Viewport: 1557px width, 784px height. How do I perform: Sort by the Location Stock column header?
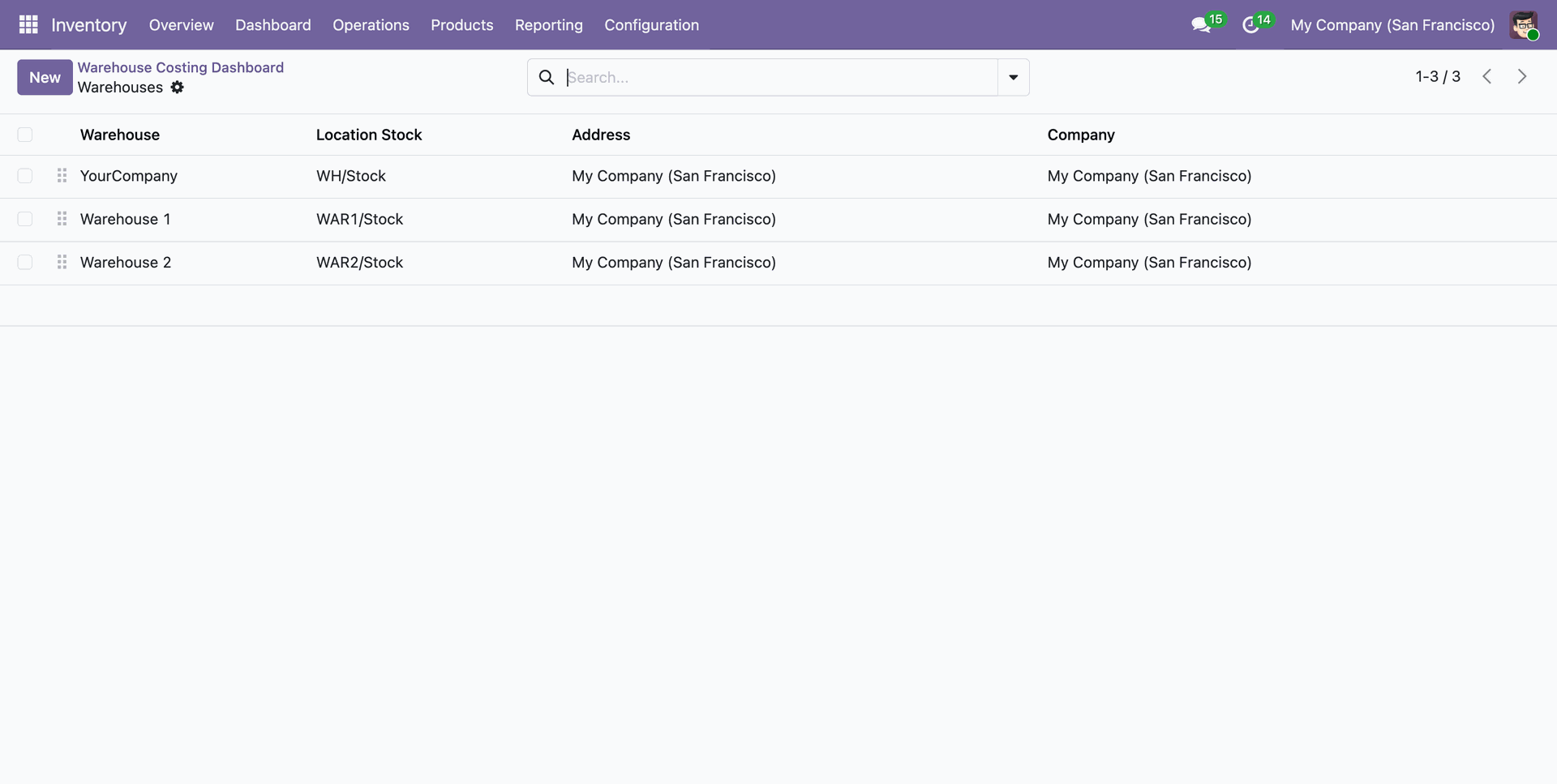[x=369, y=135]
